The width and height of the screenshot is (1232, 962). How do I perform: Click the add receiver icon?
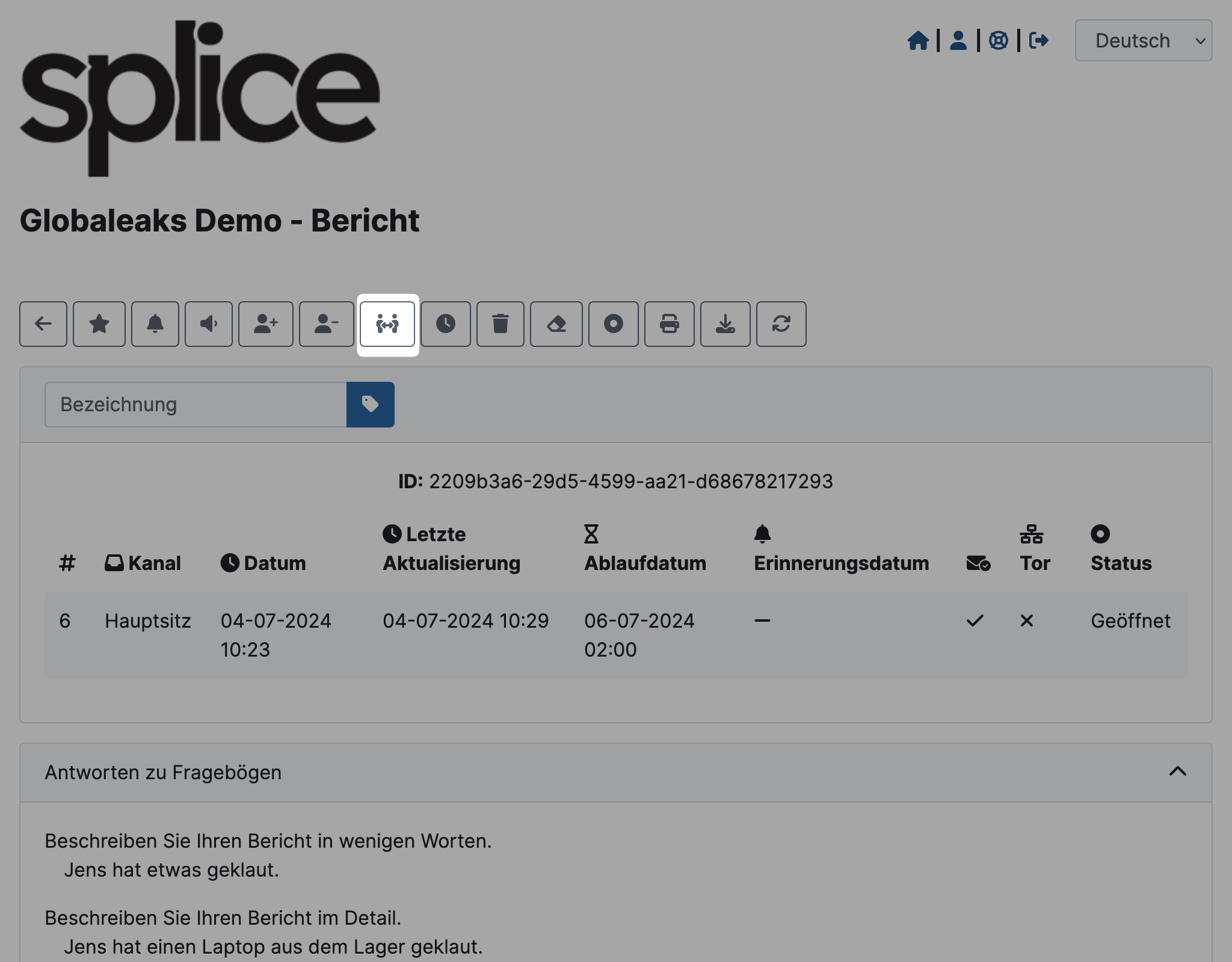click(x=263, y=323)
